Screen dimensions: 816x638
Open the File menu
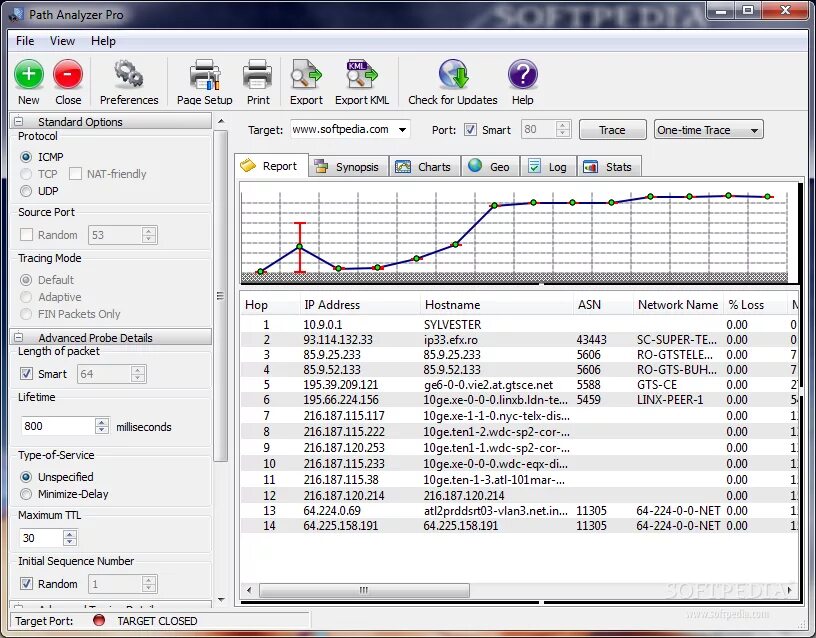pos(25,41)
